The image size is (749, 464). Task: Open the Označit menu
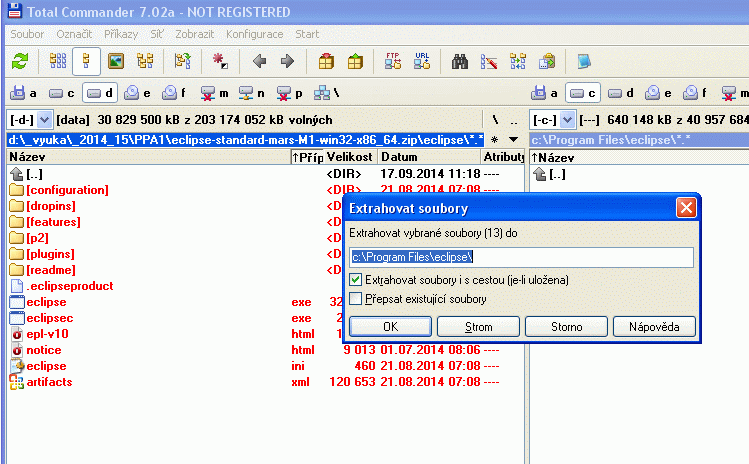(74, 34)
